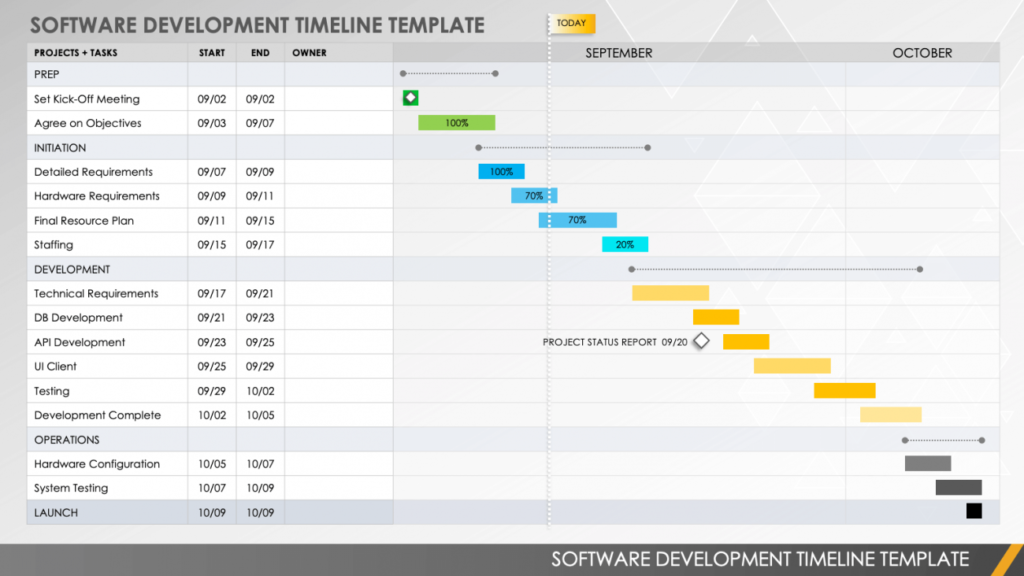Toggle the INITIATION section header
Image resolution: width=1024 pixels, height=576 pixels.
[59, 147]
